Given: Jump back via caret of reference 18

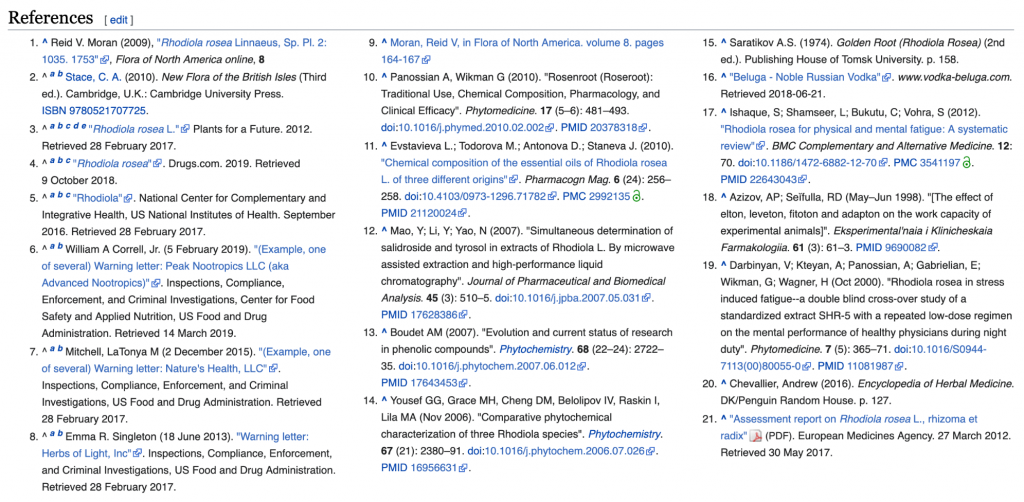Looking at the screenshot, I should [x=724, y=196].
